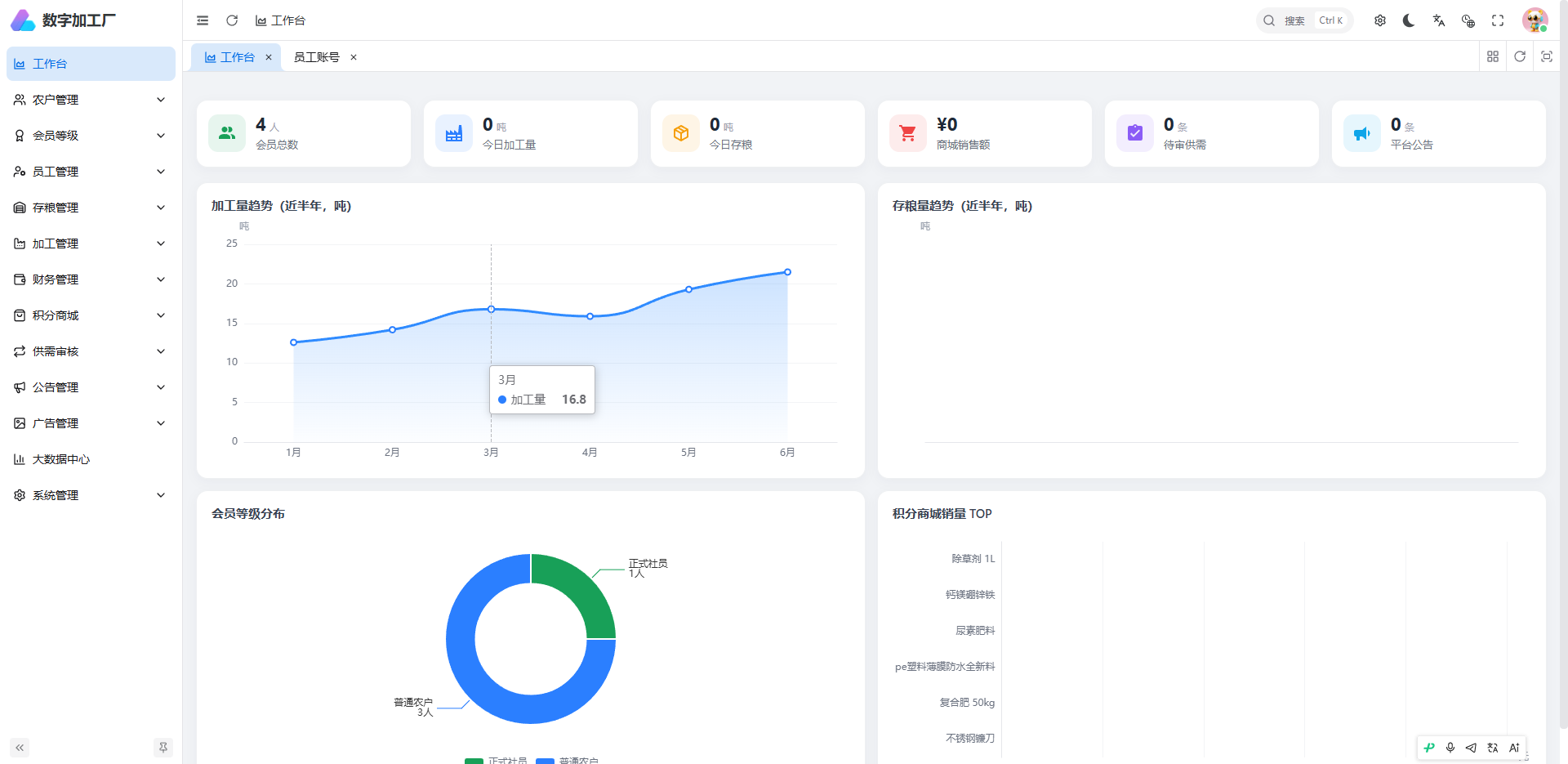Screen dimensions: 1568x764
Task: Click the 复合肥 50kg label in sales chart
Action: (967, 703)
